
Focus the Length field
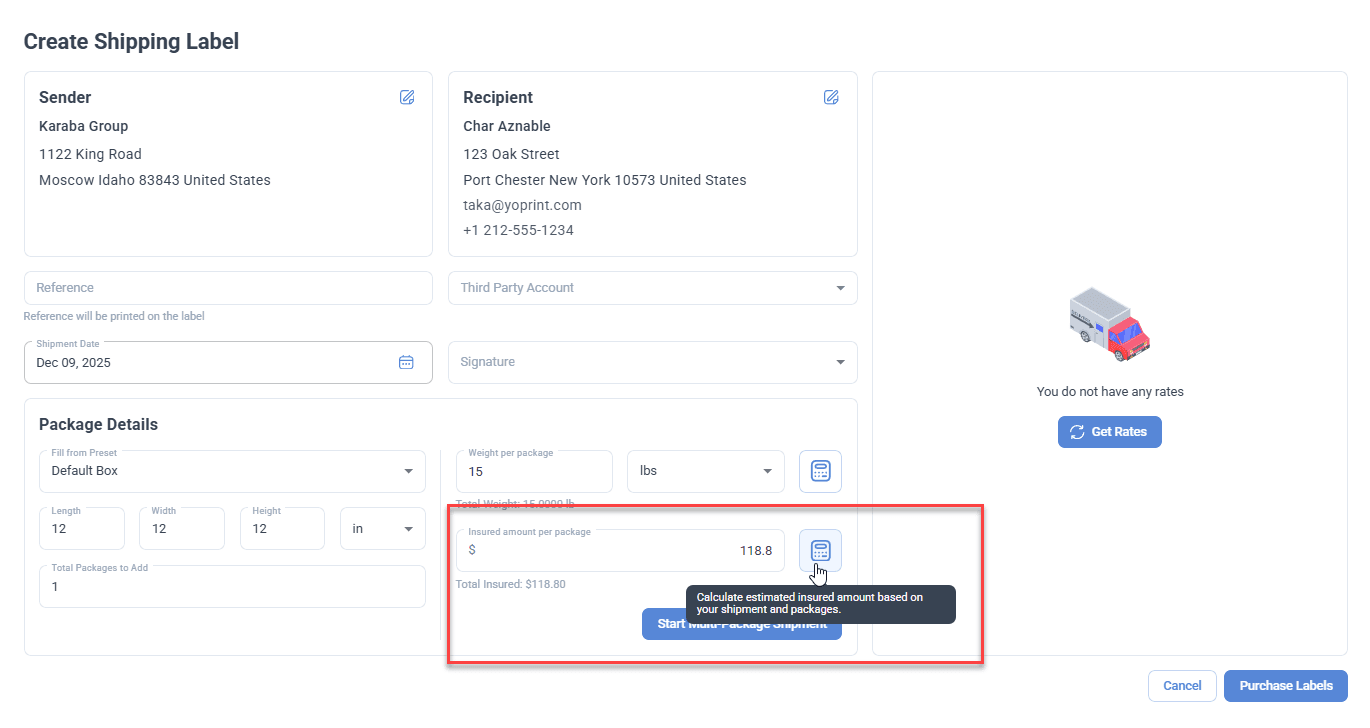coord(82,529)
